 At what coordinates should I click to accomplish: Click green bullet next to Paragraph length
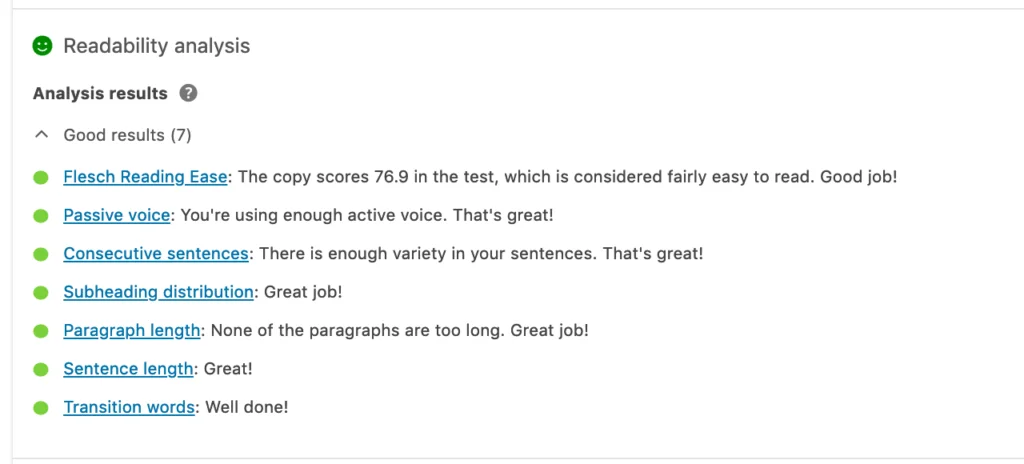click(41, 331)
